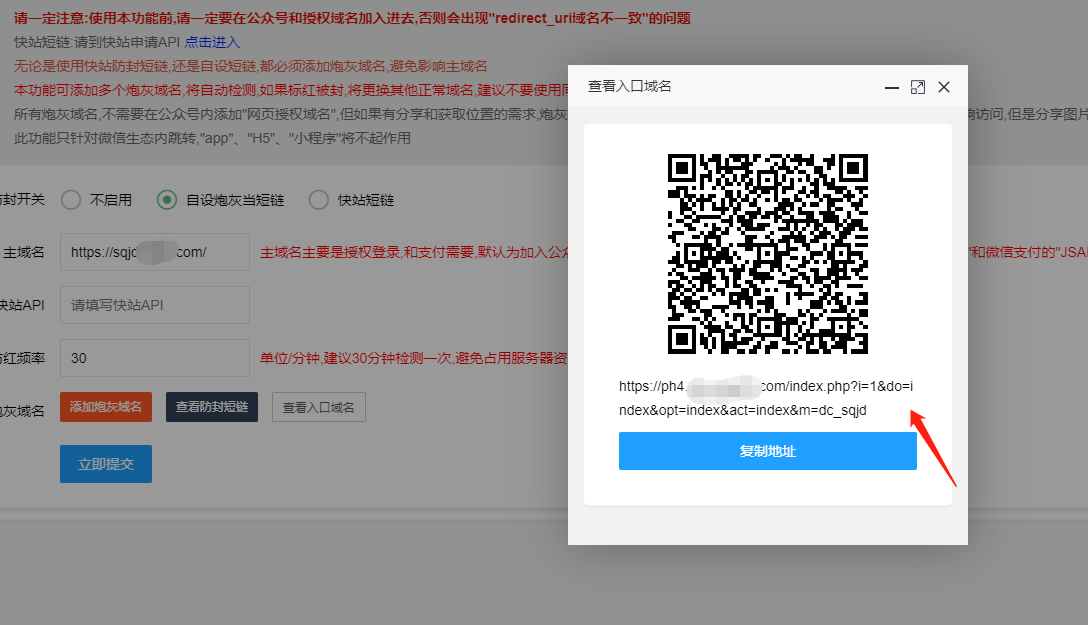Click the red redirect_uri warning text
Image resolution: width=1088 pixels, height=625 pixels.
pyautogui.click(x=352, y=18)
